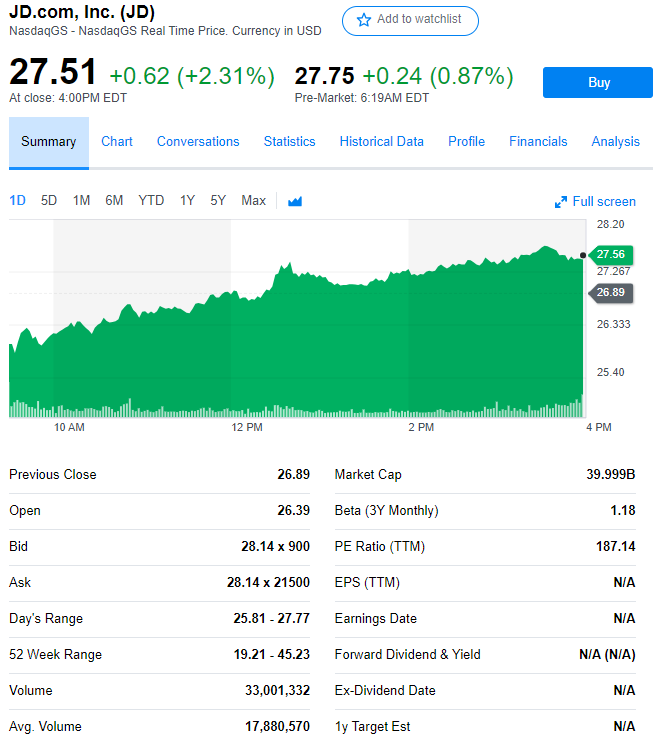Image resolution: width=653 pixels, height=744 pixels.
Task: Select the 6M chart range
Action: [x=114, y=201]
